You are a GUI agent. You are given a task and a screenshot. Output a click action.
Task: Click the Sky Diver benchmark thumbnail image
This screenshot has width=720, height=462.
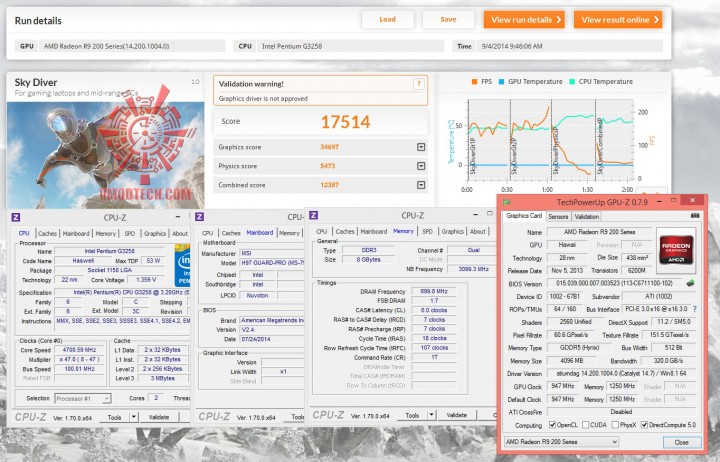point(105,155)
